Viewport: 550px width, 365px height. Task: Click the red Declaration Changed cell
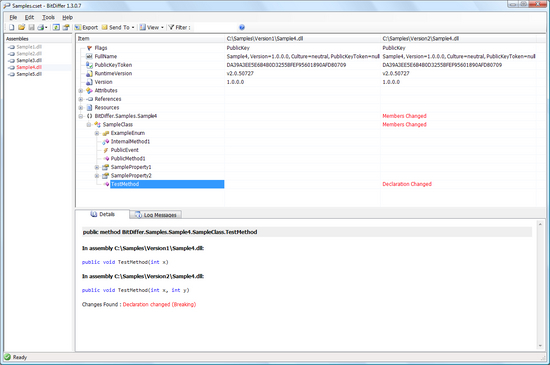407,184
